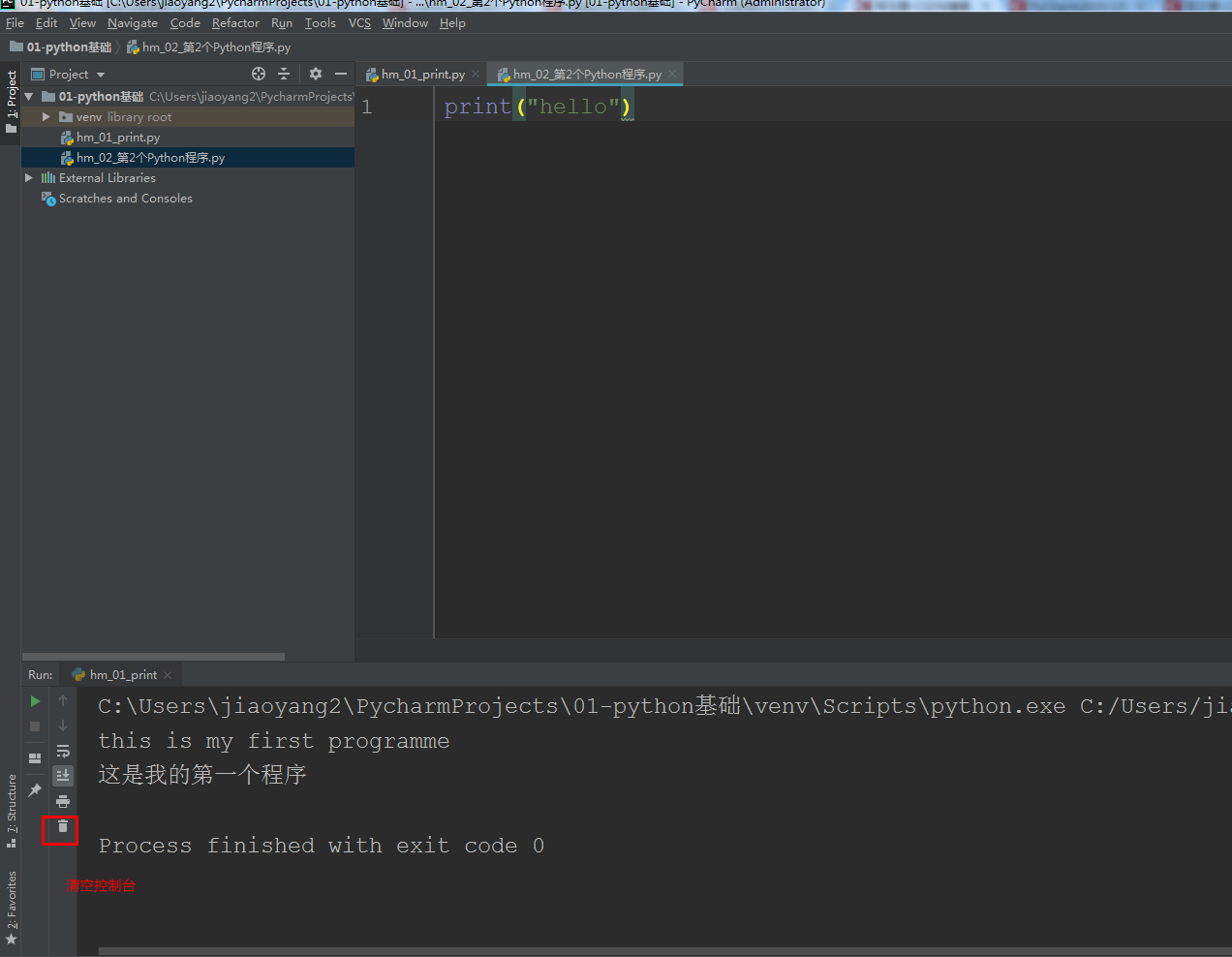
Task: Disable scroll to end in console
Action: click(x=62, y=775)
